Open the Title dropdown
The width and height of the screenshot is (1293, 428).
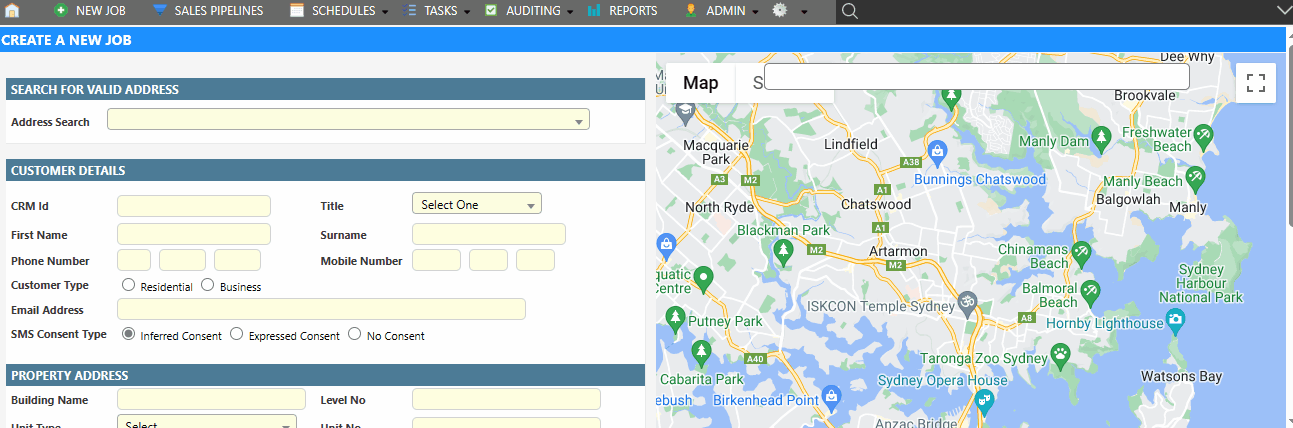476,204
